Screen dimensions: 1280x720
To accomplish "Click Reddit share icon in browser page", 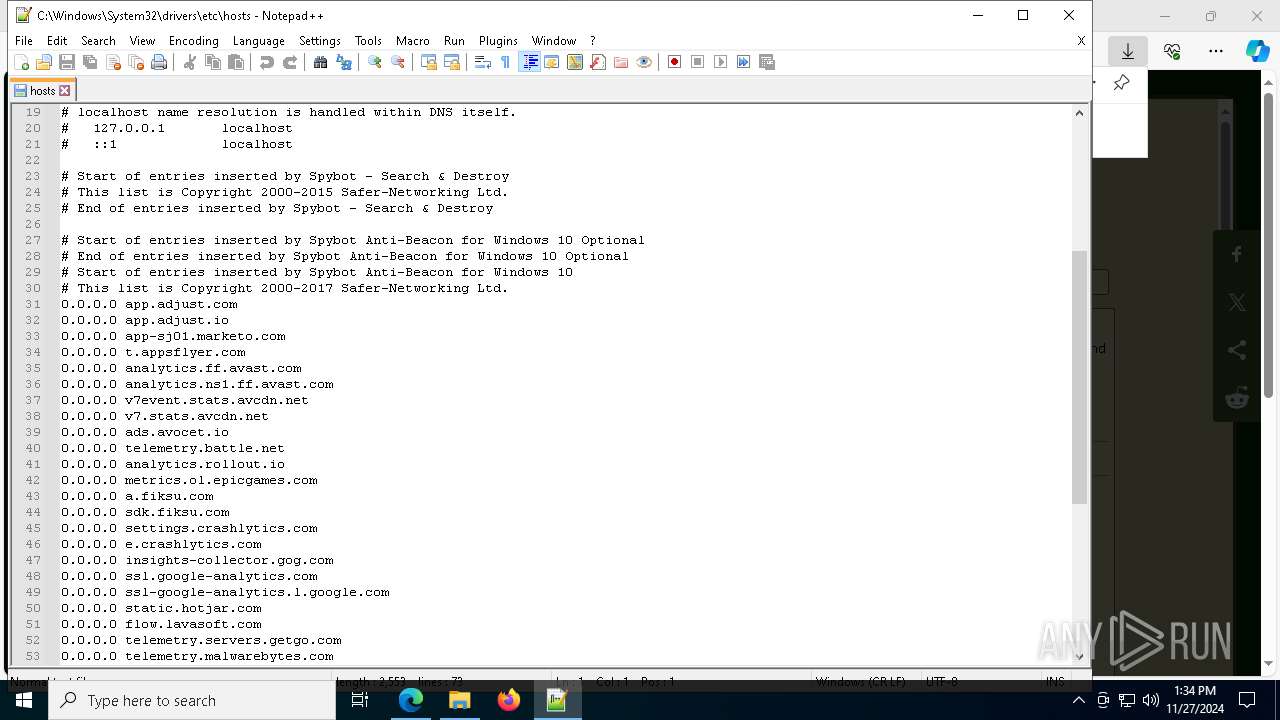I will tap(1237, 398).
